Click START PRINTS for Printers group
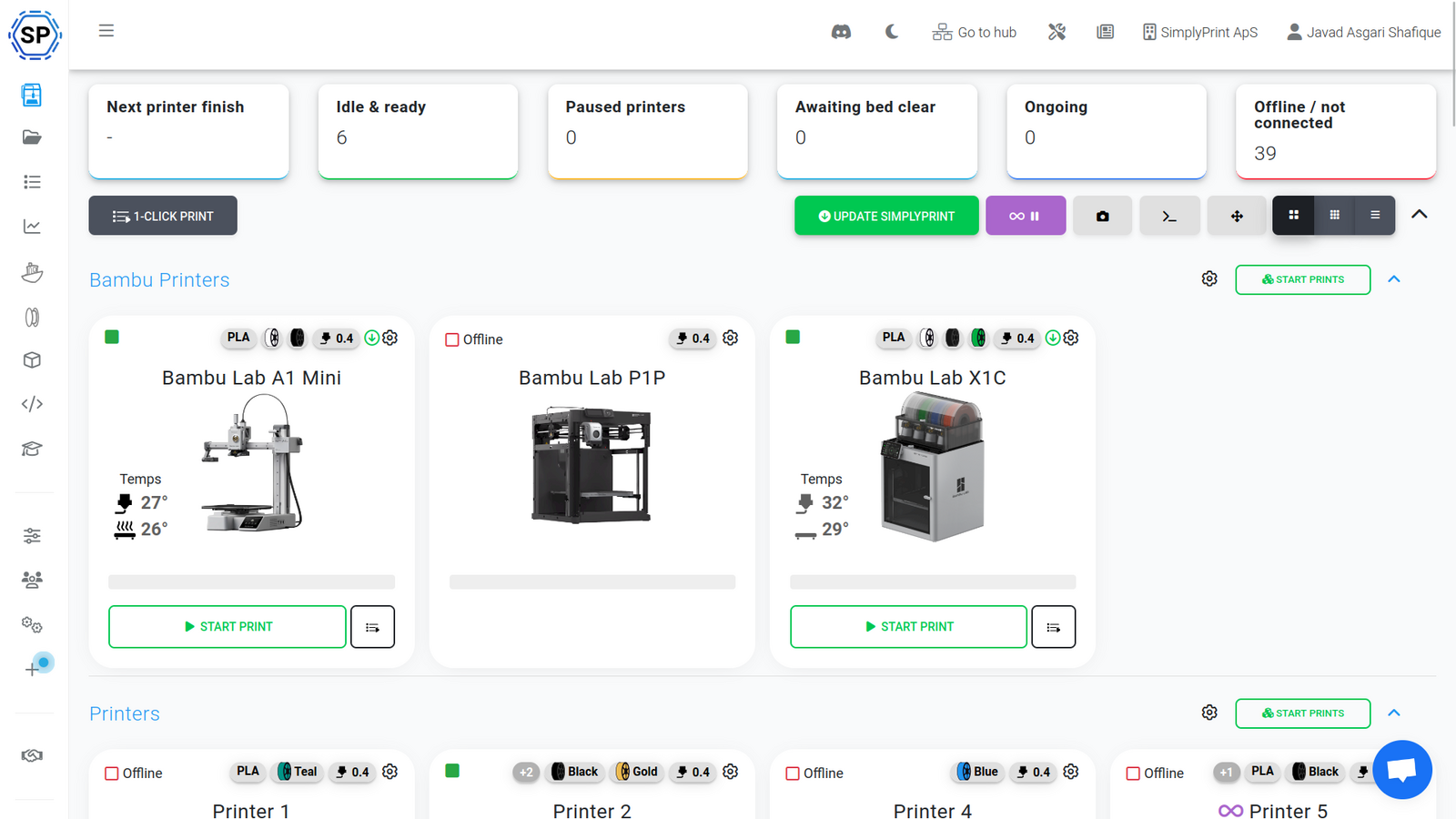1456x819 pixels. (1303, 713)
